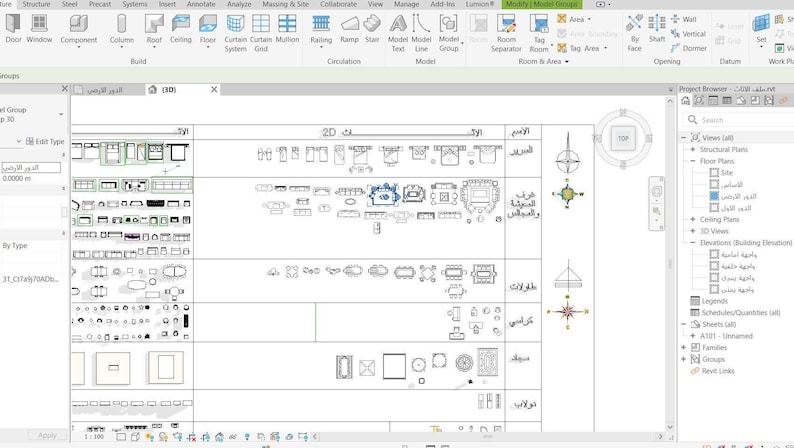Image resolution: width=794 pixels, height=448 pixels.
Task: Click the TOP face of the ViewCube
Action: (x=623, y=138)
